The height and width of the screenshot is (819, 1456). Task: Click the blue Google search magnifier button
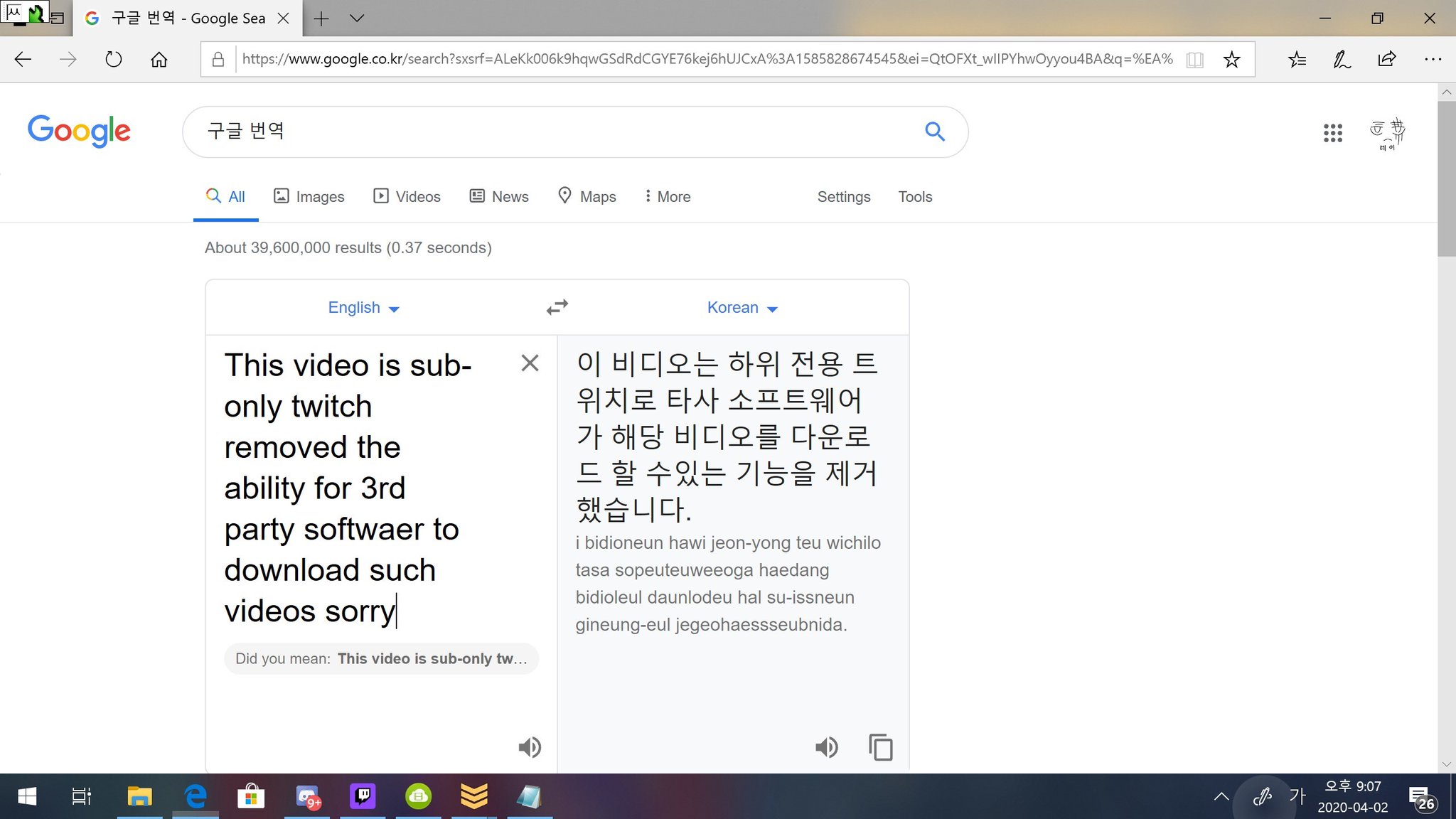pyautogui.click(x=934, y=132)
